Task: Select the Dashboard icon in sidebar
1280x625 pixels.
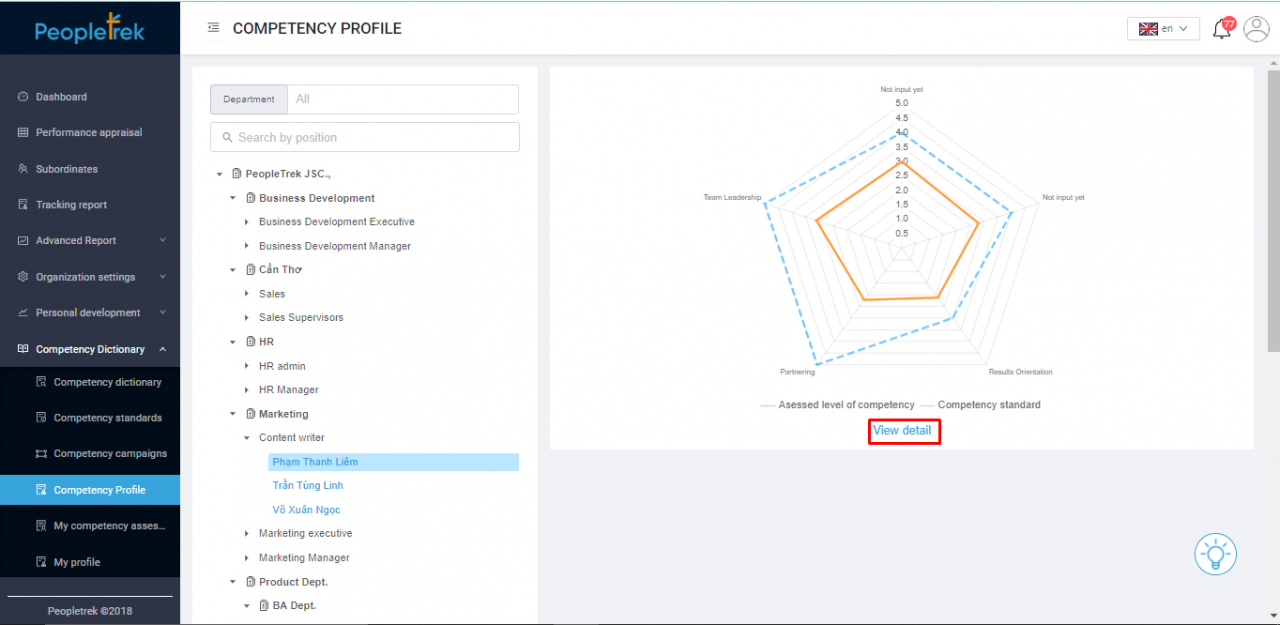Action: pos(22,96)
